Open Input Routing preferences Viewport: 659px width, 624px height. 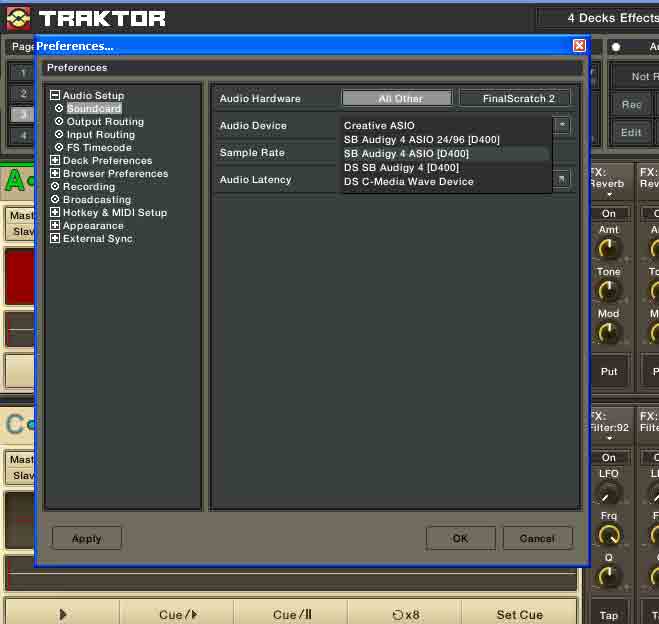point(101,134)
